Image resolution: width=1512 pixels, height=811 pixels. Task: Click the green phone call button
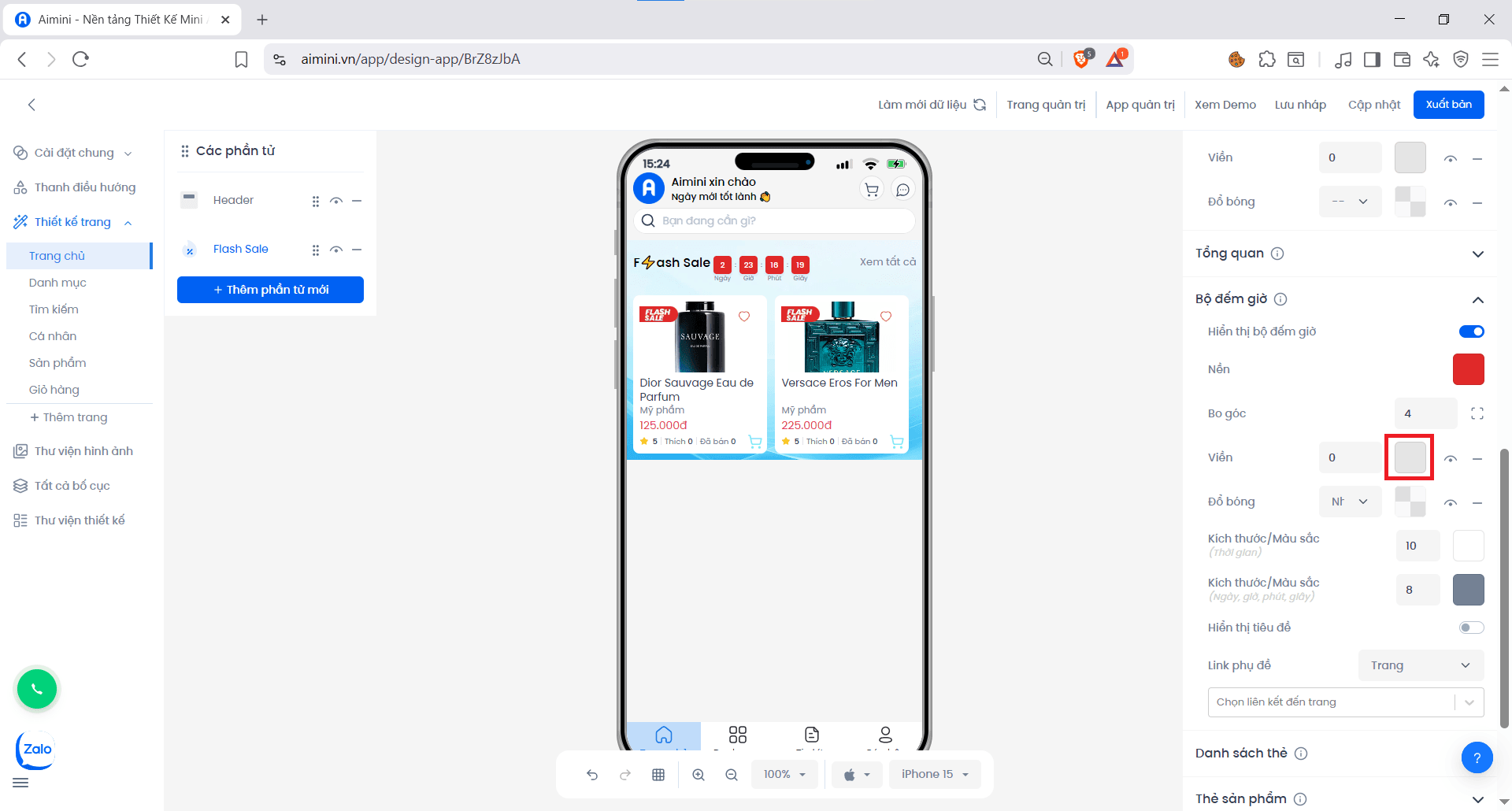37,689
